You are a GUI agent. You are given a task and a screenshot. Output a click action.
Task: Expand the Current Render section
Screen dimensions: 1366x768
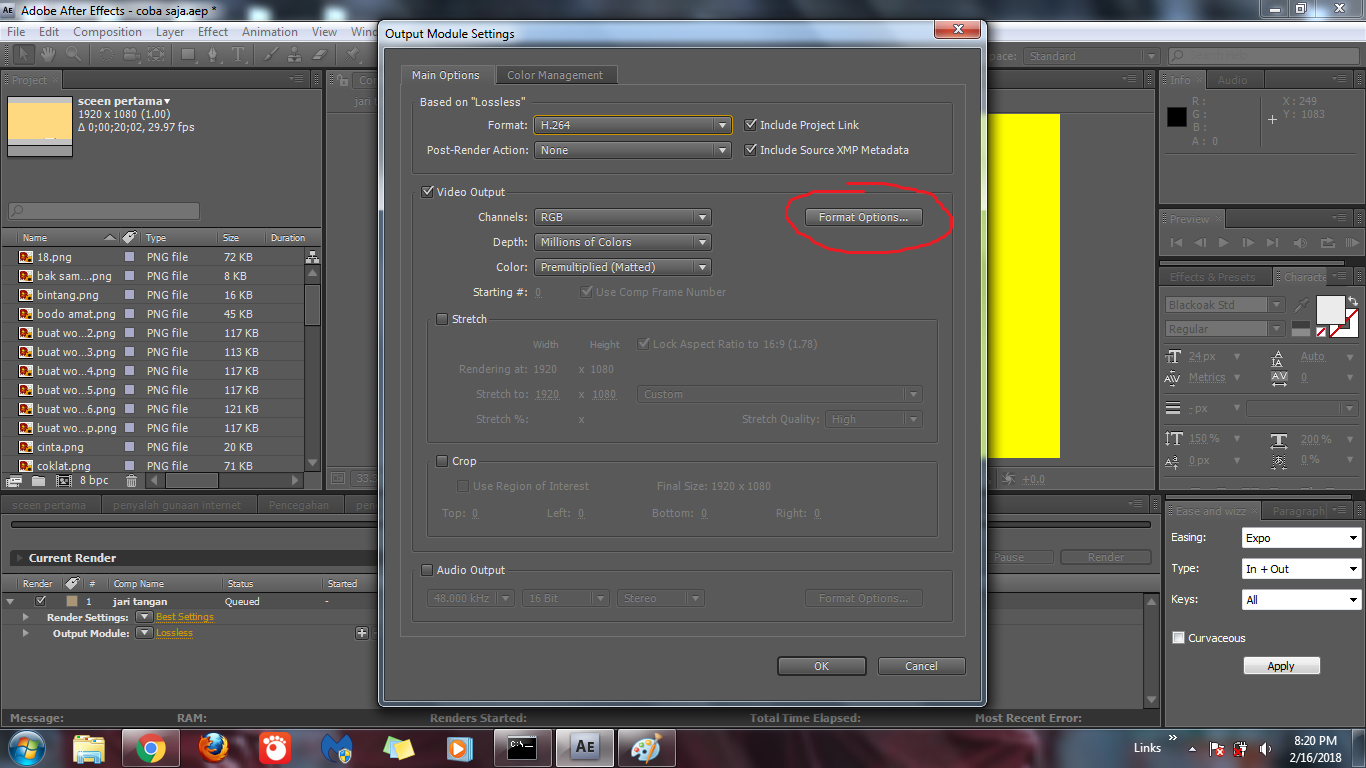[18, 558]
